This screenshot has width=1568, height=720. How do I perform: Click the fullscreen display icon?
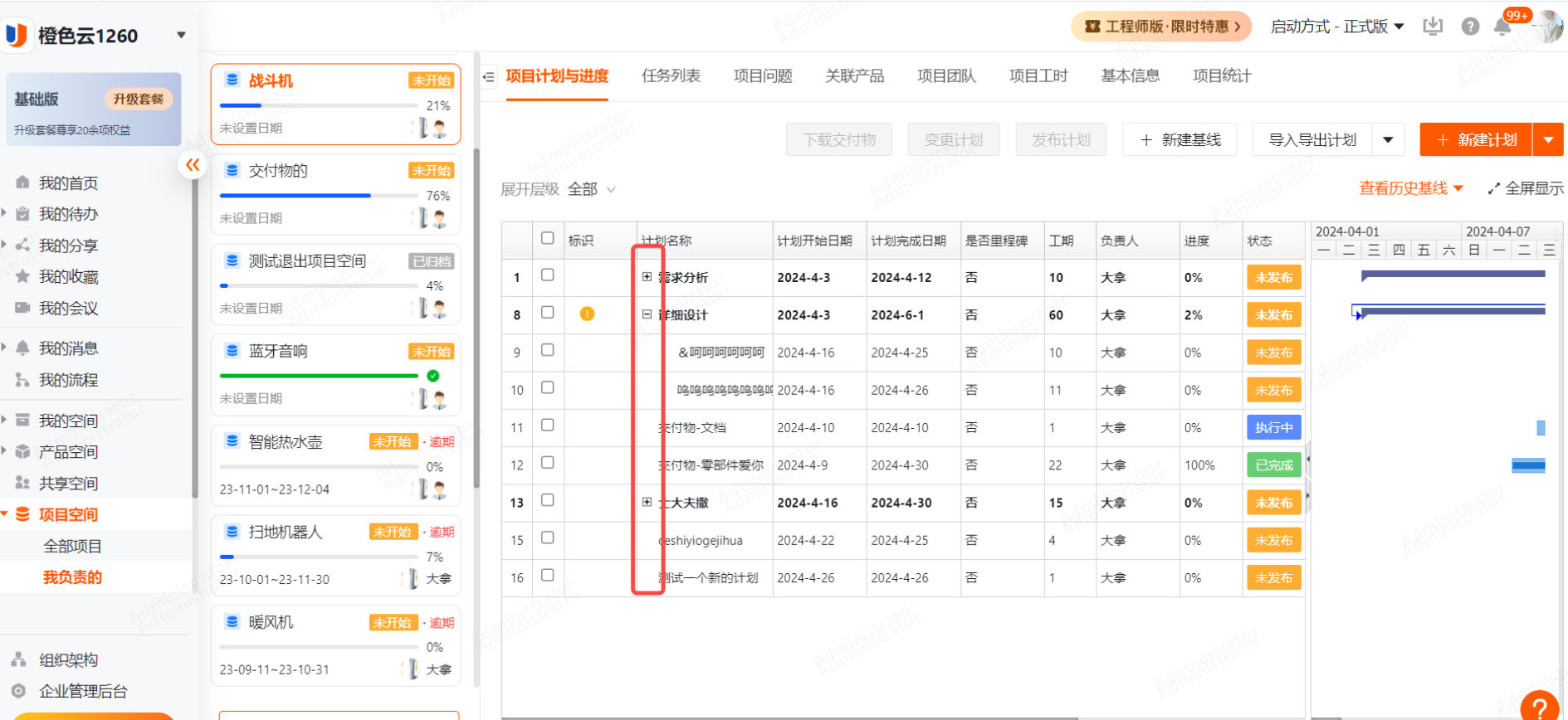(1494, 189)
